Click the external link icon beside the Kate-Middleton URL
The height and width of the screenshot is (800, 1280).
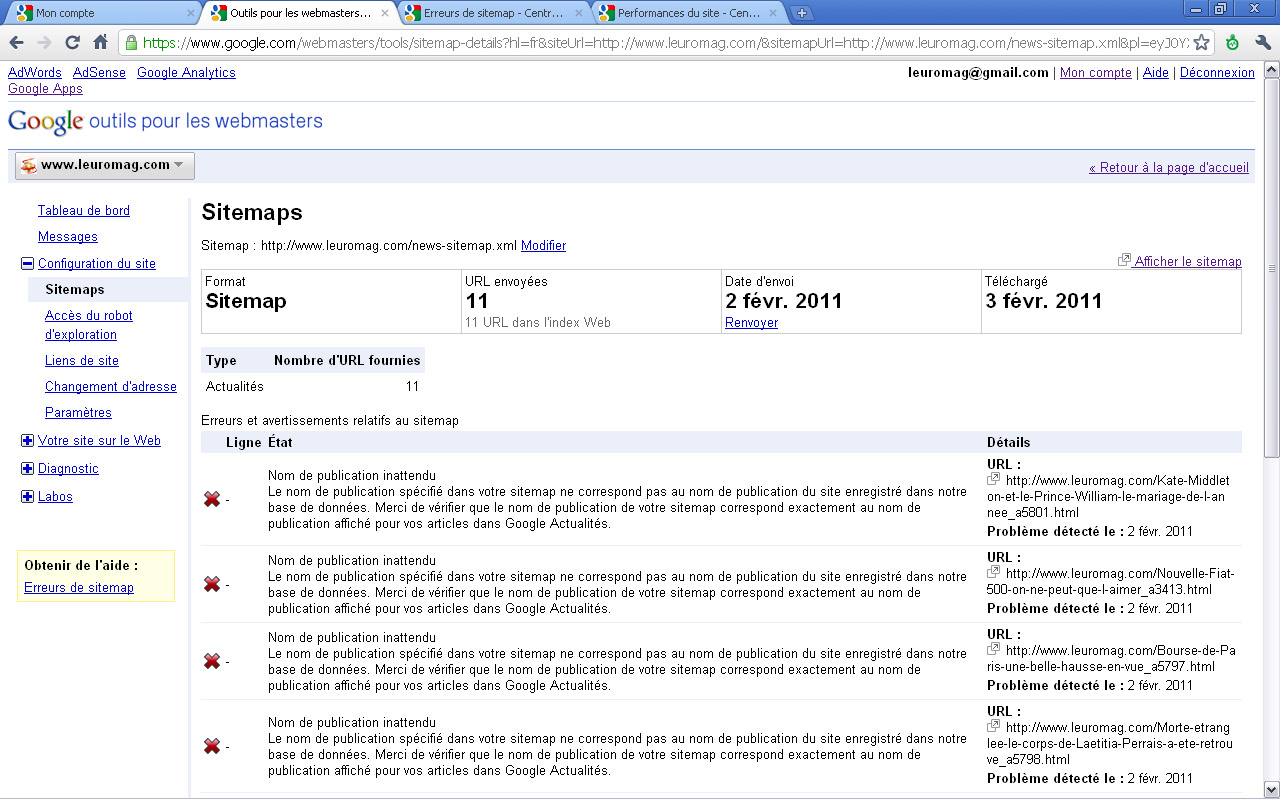pos(994,480)
